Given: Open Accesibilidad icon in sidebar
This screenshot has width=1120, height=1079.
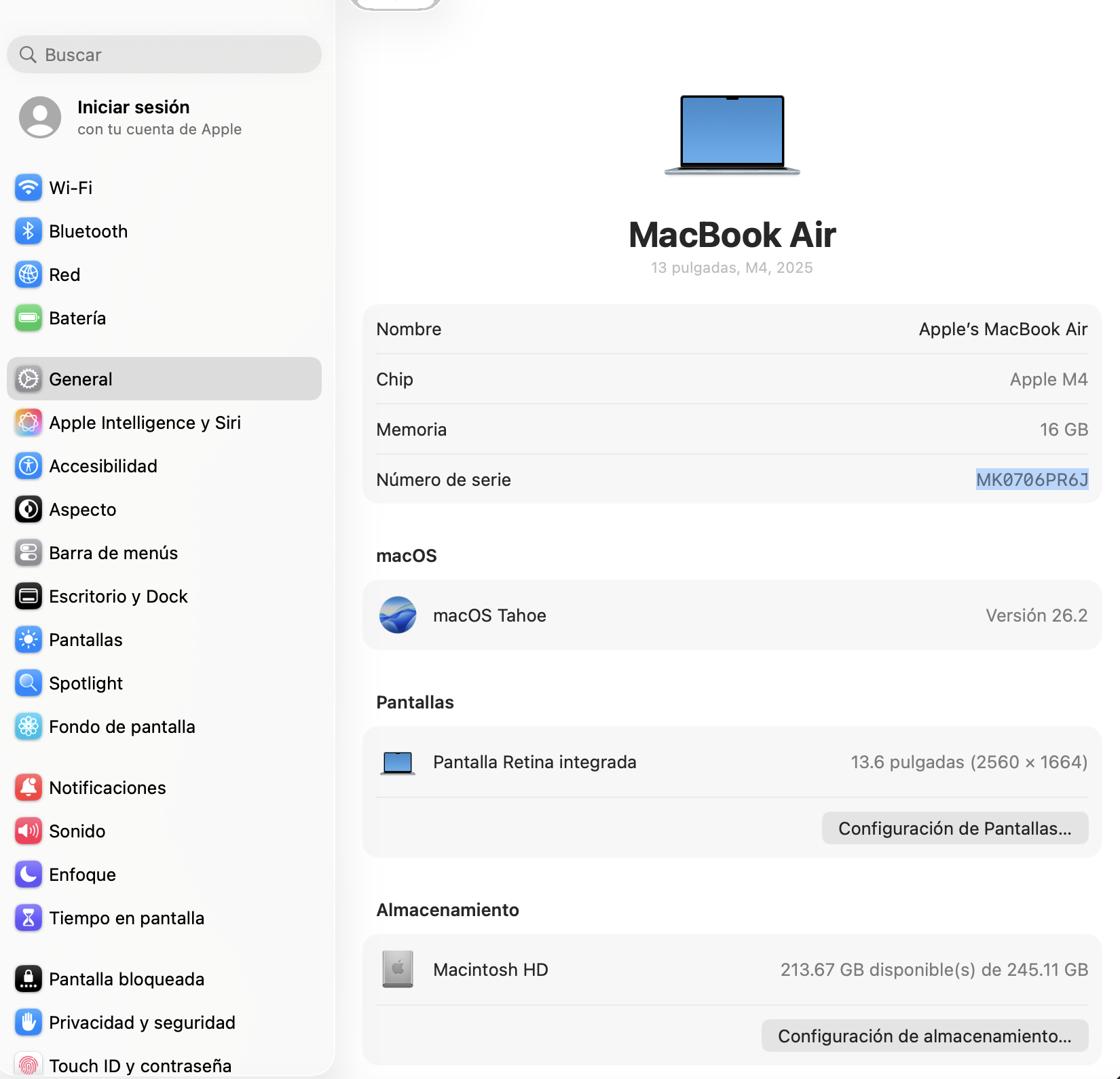Looking at the screenshot, I should pyautogui.click(x=28, y=466).
